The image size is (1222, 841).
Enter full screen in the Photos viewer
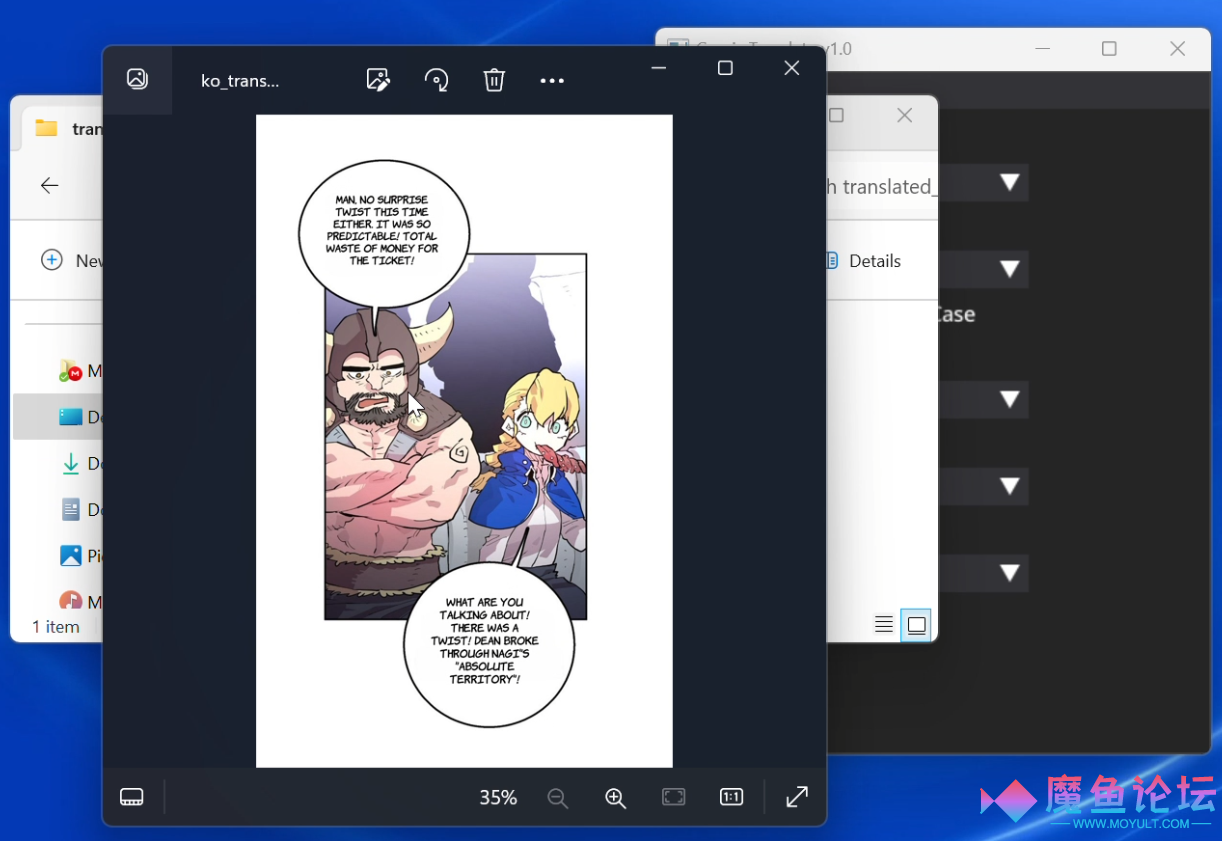[797, 797]
